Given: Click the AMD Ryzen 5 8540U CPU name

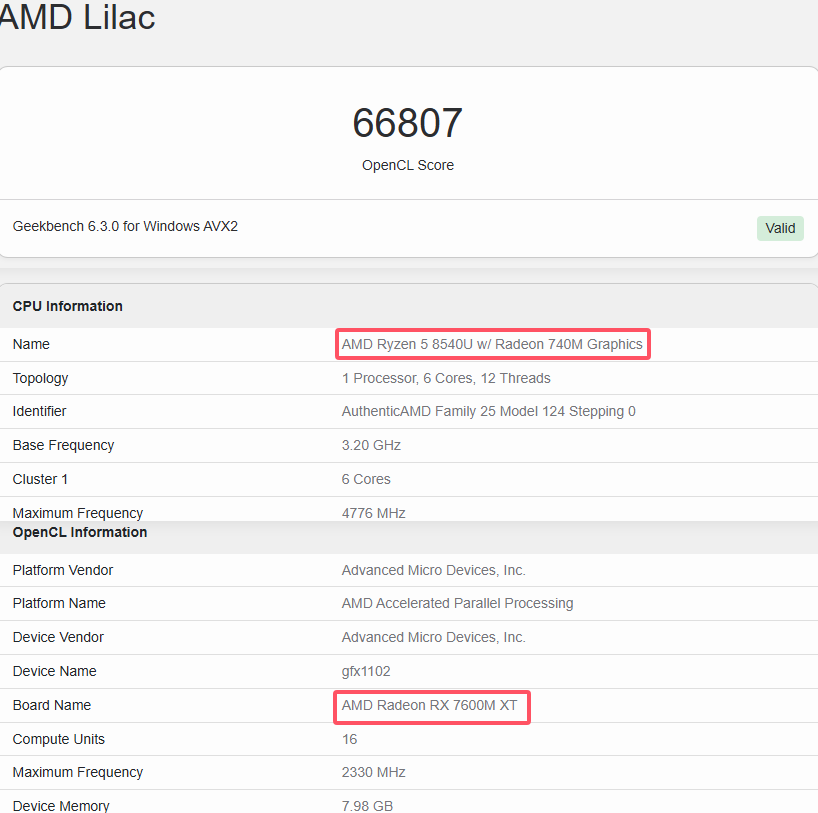Looking at the screenshot, I should [492, 344].
